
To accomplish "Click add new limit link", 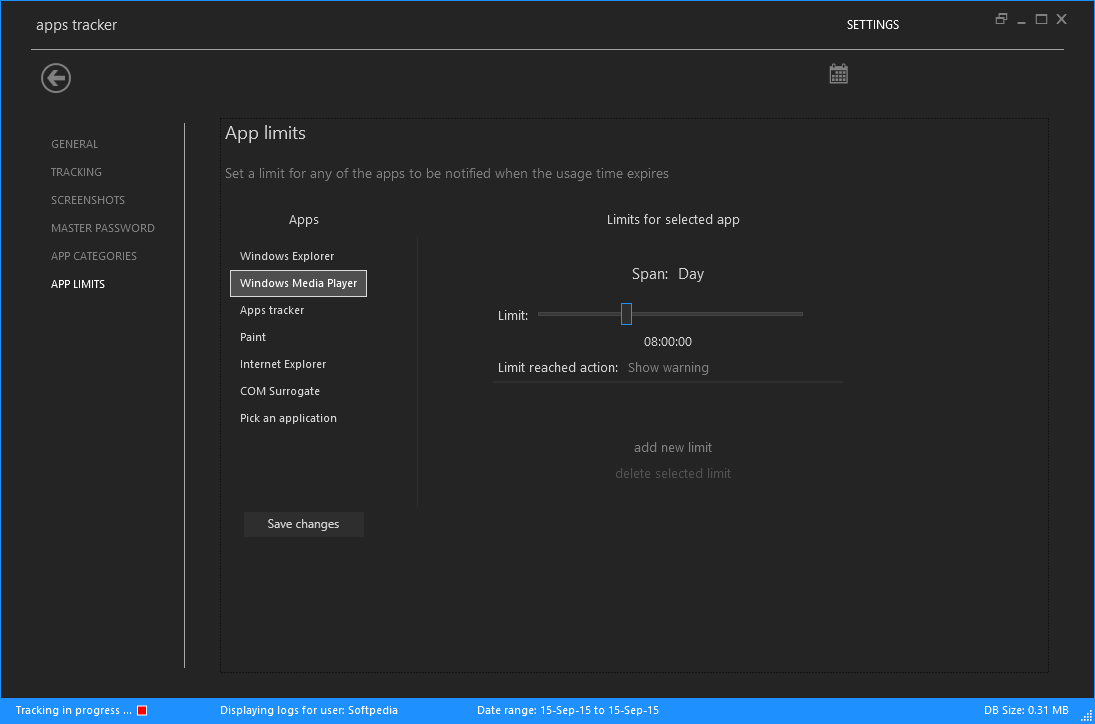I will [x=673, y=448].
